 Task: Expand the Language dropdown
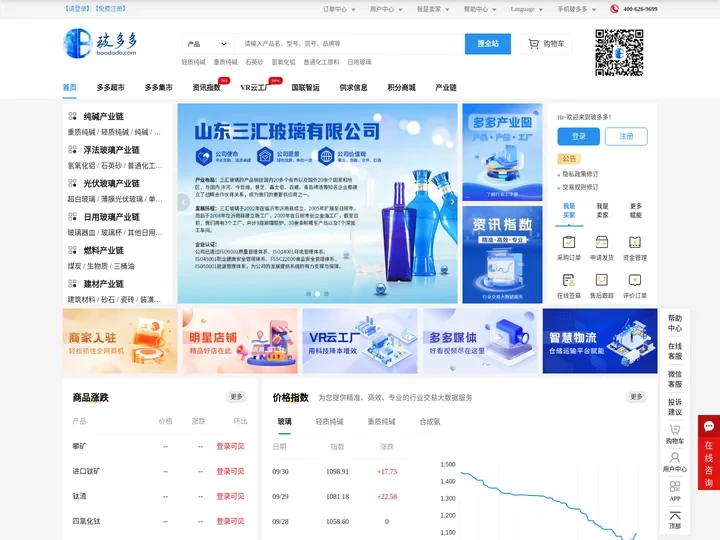pos(527,9)
